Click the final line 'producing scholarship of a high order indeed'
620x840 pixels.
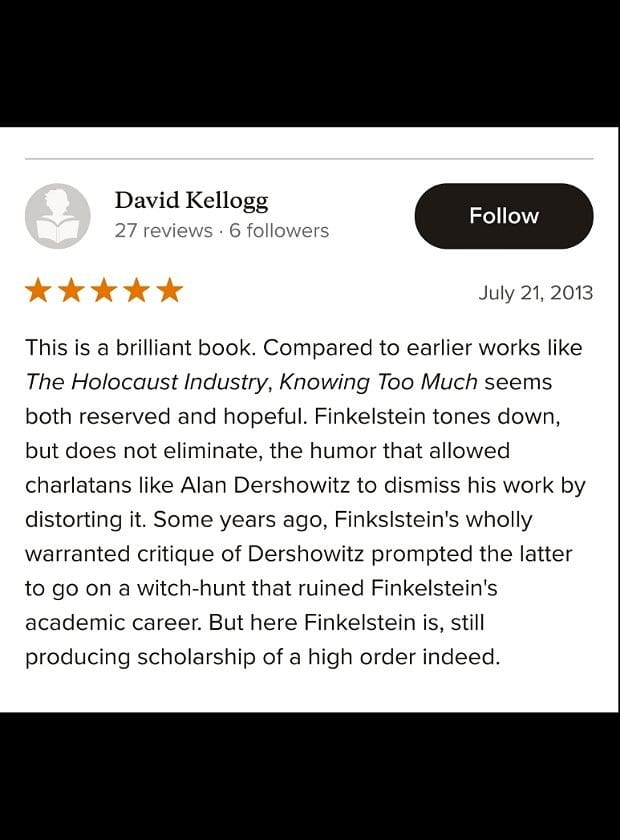(262, 657)
